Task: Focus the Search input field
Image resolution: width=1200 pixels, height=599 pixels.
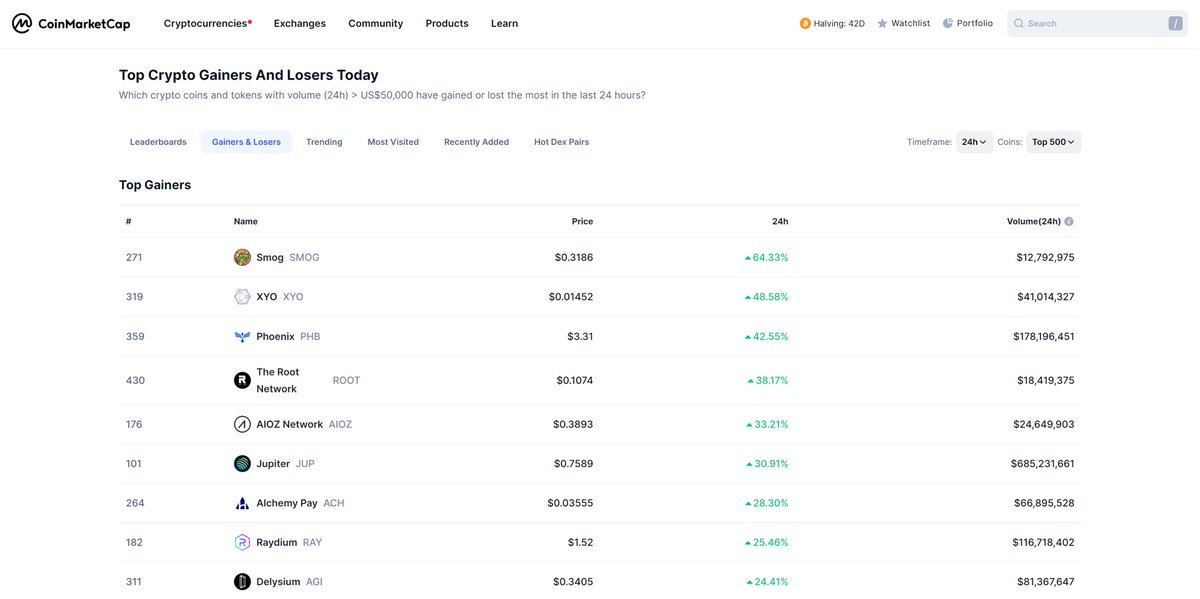Action: tap(1097, 23)
